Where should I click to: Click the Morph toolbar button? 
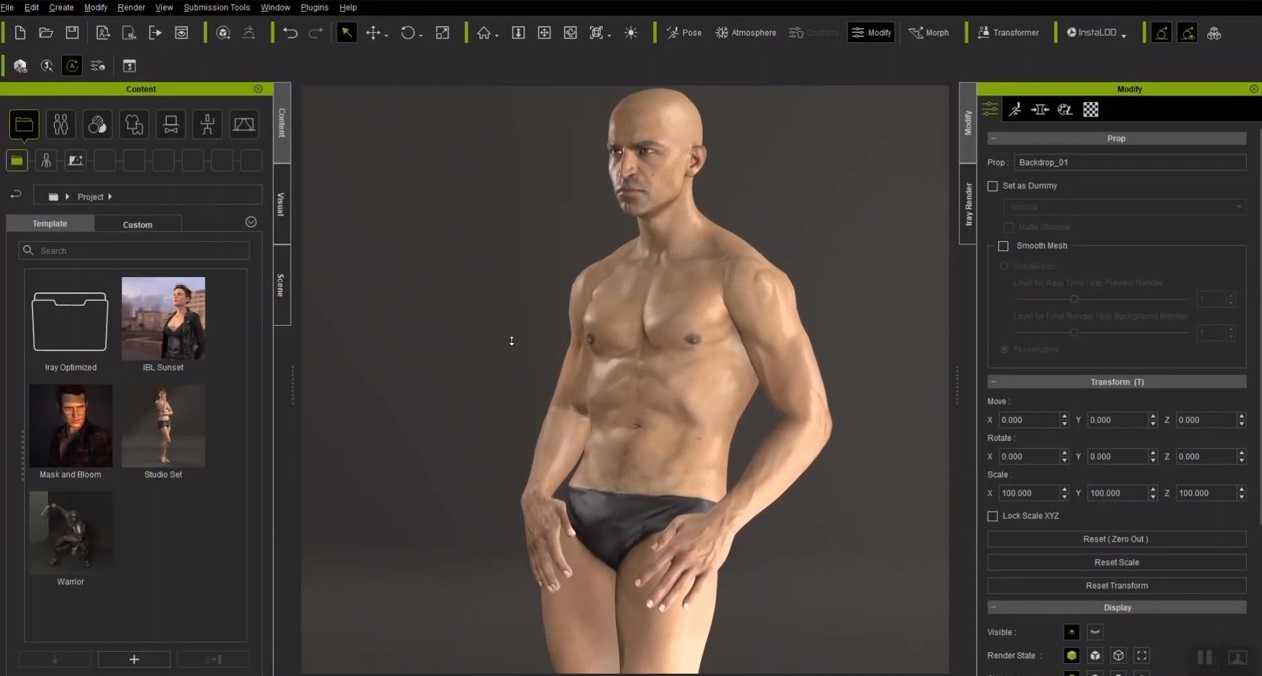coord(929,33)
